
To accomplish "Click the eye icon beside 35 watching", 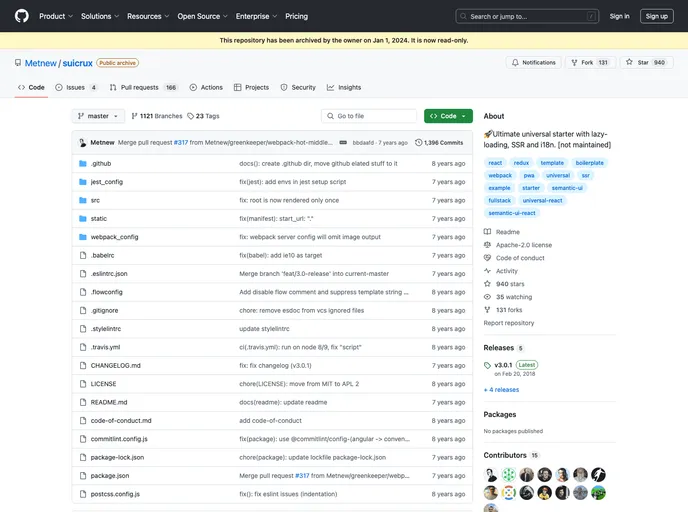I will tap(487, 297).
